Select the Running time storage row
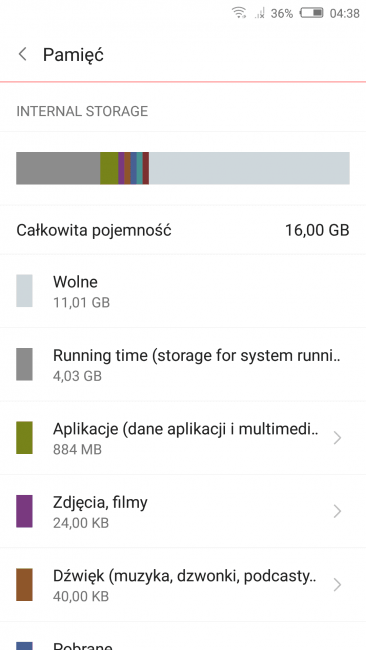 tap(183, 364)
